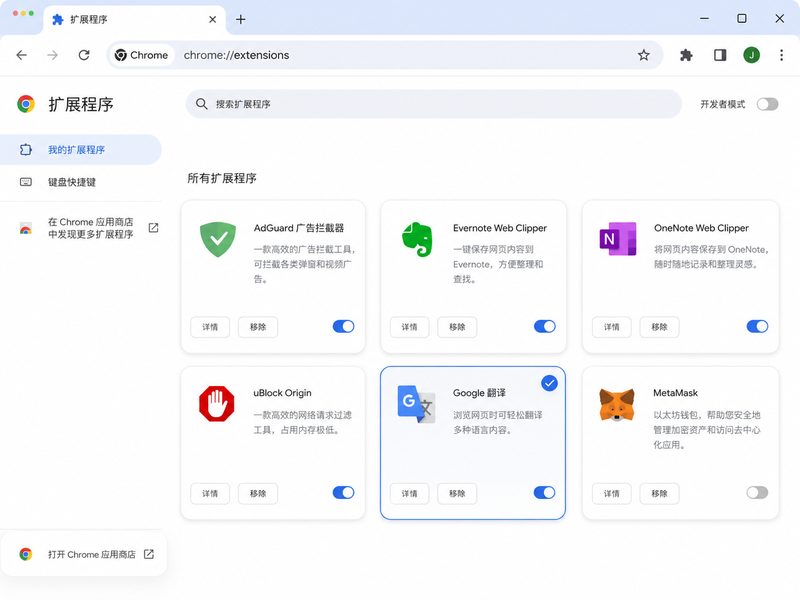
Task: Click the Chrome site info chip
Action: pos(141,55)
